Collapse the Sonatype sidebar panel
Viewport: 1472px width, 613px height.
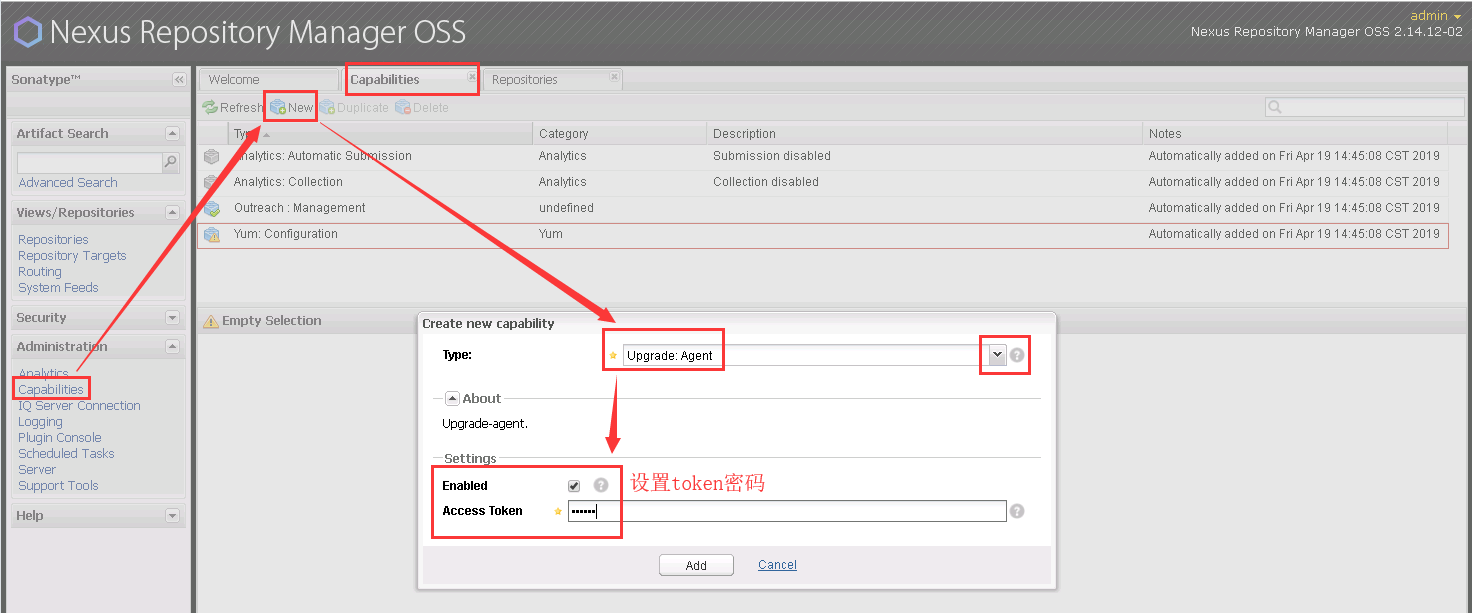point(179,79)
